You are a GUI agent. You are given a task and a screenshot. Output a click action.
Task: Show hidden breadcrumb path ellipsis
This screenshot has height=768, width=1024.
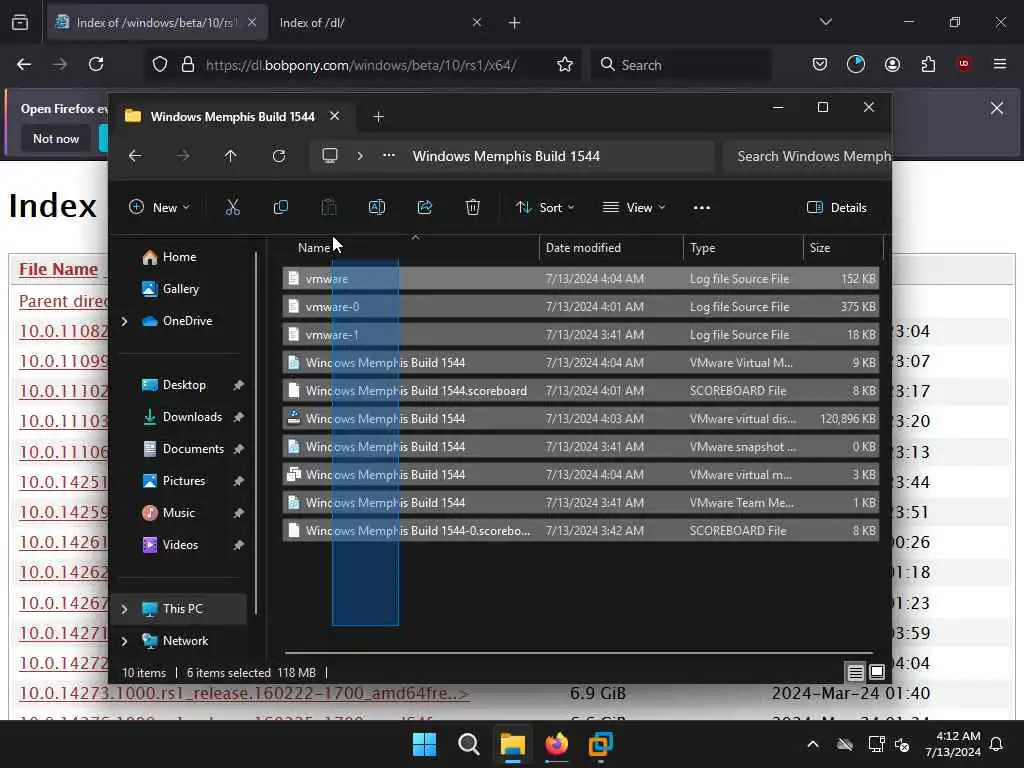point(389,156)
